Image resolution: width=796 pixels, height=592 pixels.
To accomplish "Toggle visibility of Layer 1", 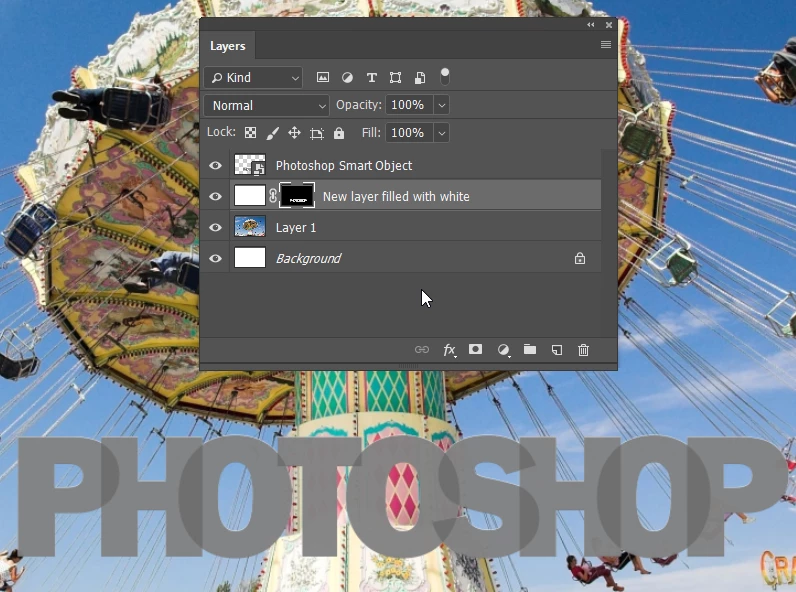I will 215,227.
